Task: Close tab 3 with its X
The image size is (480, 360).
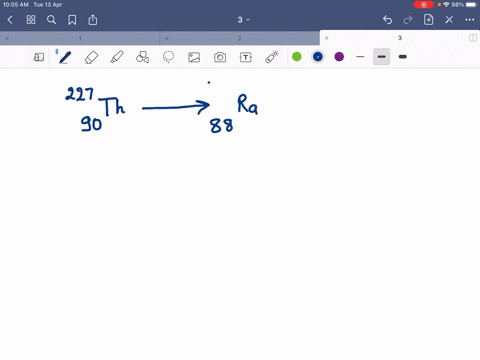Action: coord(327,38)
